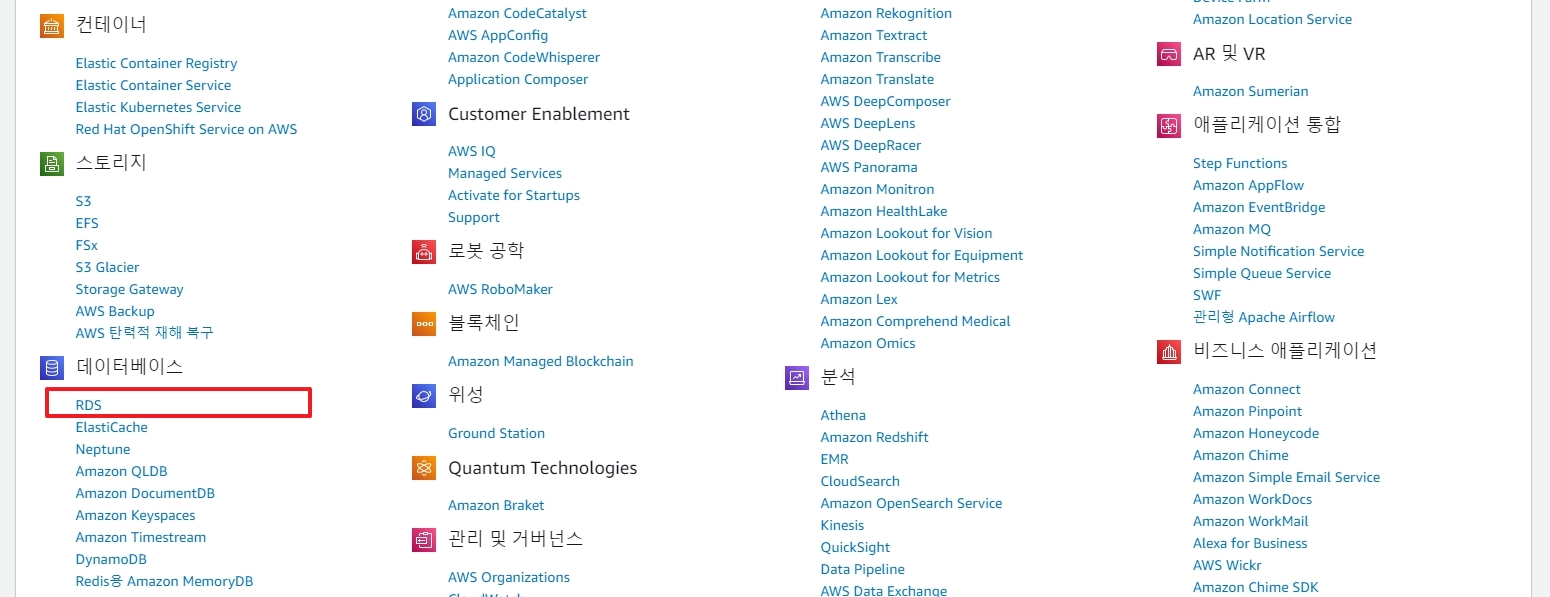Image resolution: width=1550 pixels, height=597 pixels.
Task: Click the 관리 및 거버넌스 category icon
Action: [424, 540]
